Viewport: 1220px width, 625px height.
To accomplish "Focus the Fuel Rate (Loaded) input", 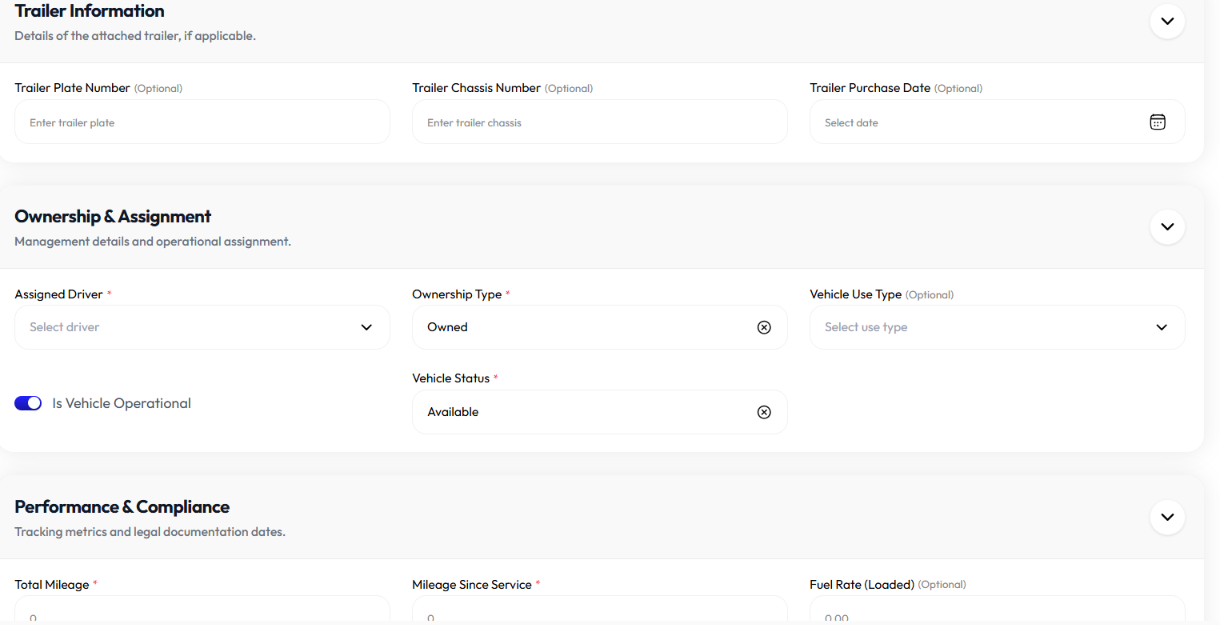I will [x=997, y=610].
